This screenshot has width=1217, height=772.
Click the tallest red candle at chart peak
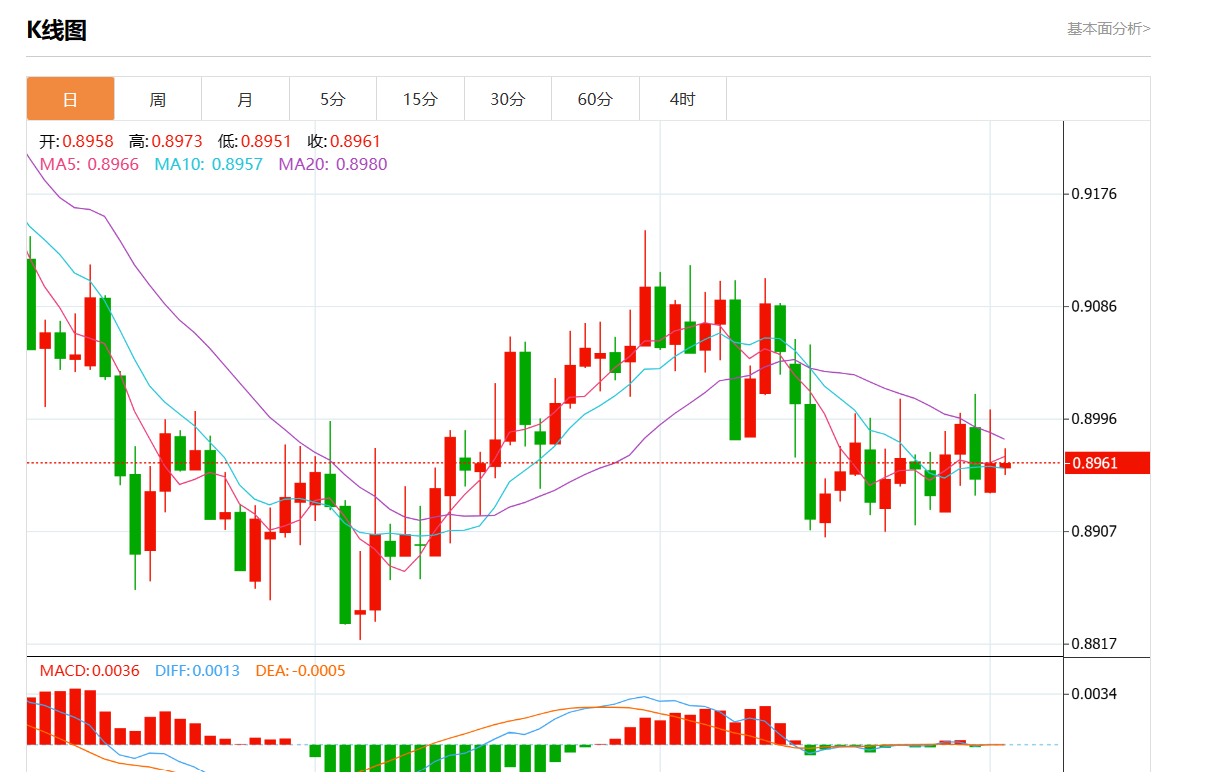(645, 317)
